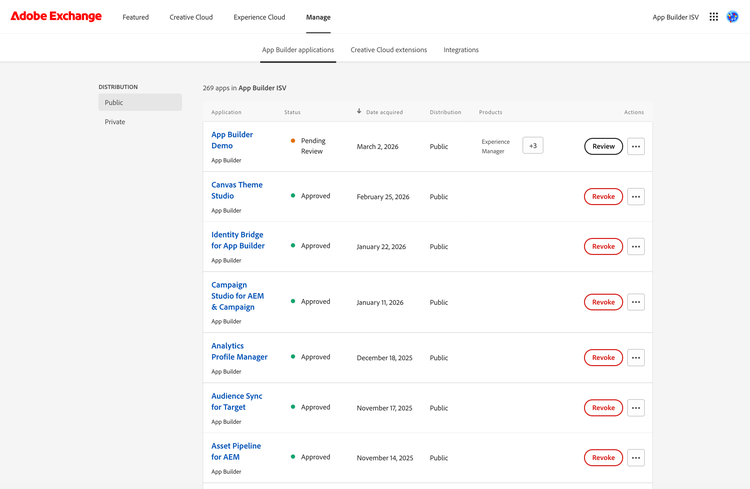Open the Experience Cloud menu
The image size is (750, 489).
pos(259,17)
